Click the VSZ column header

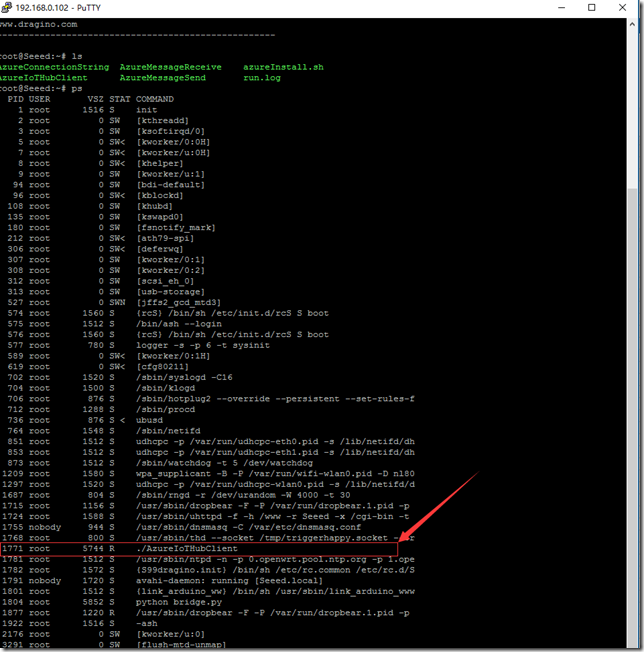point(95,99)
